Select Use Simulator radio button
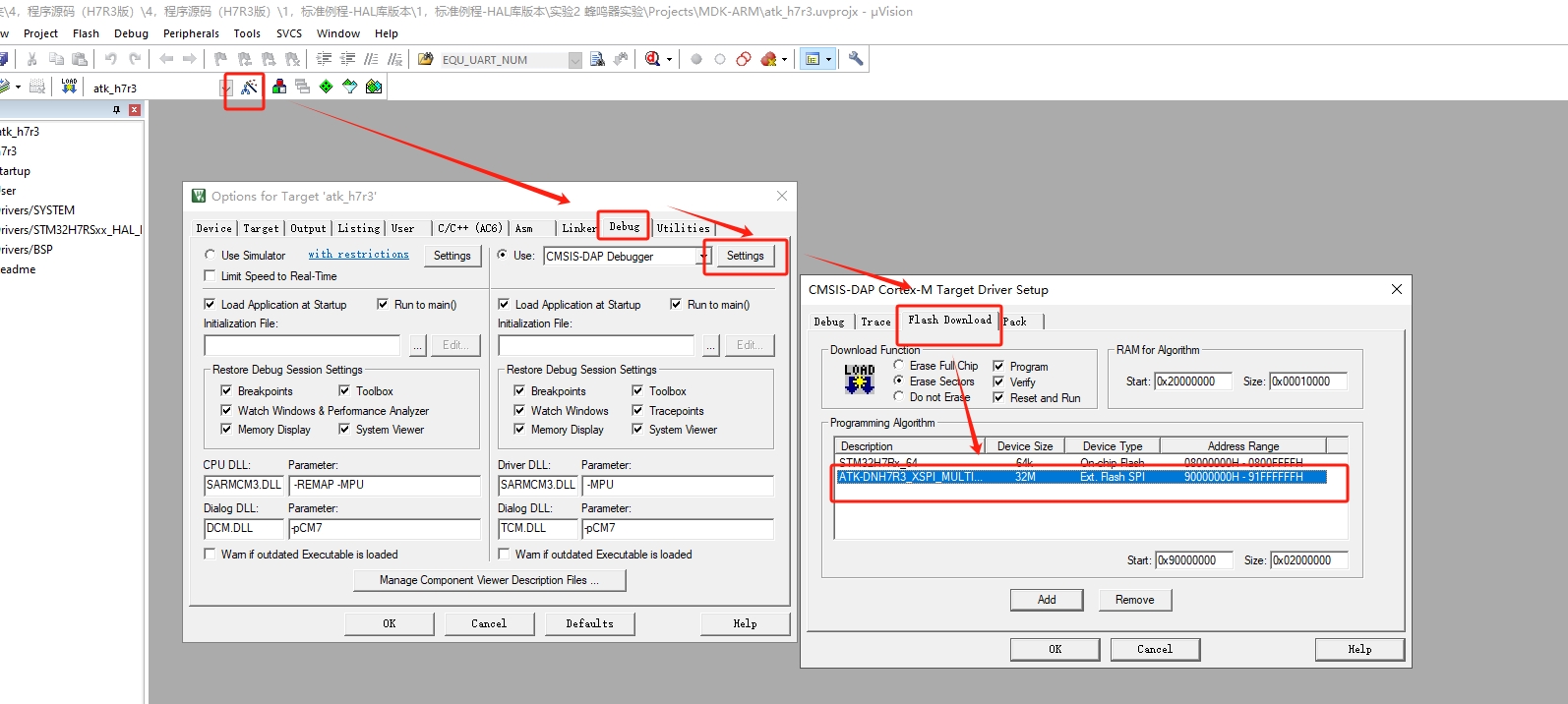 coord(210,255)
